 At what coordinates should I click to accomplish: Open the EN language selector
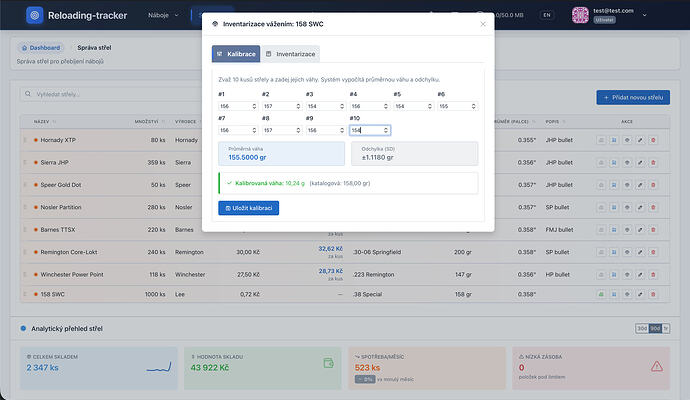pos(546,16)
